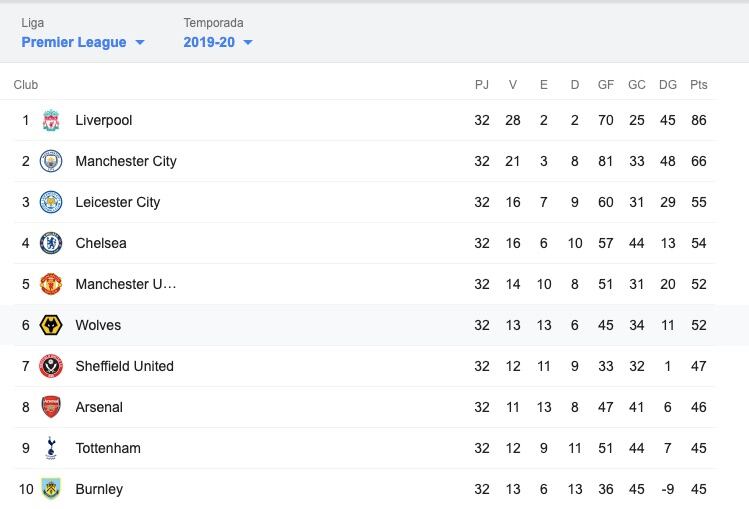
Task: Click the Tottenham club crest icon
Action: (x=51, y=449)
